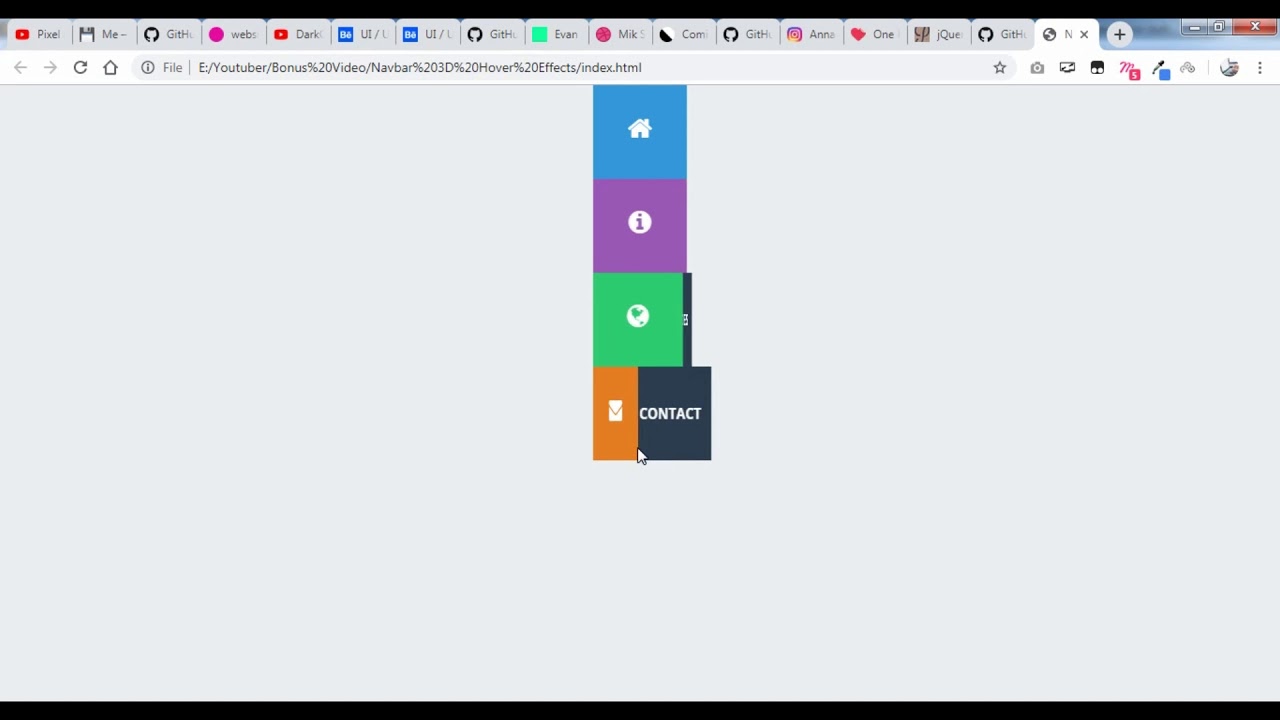Screen dimensions: 1280x720
Task: Close the active tab
Action: click(x=1083, y=34)
